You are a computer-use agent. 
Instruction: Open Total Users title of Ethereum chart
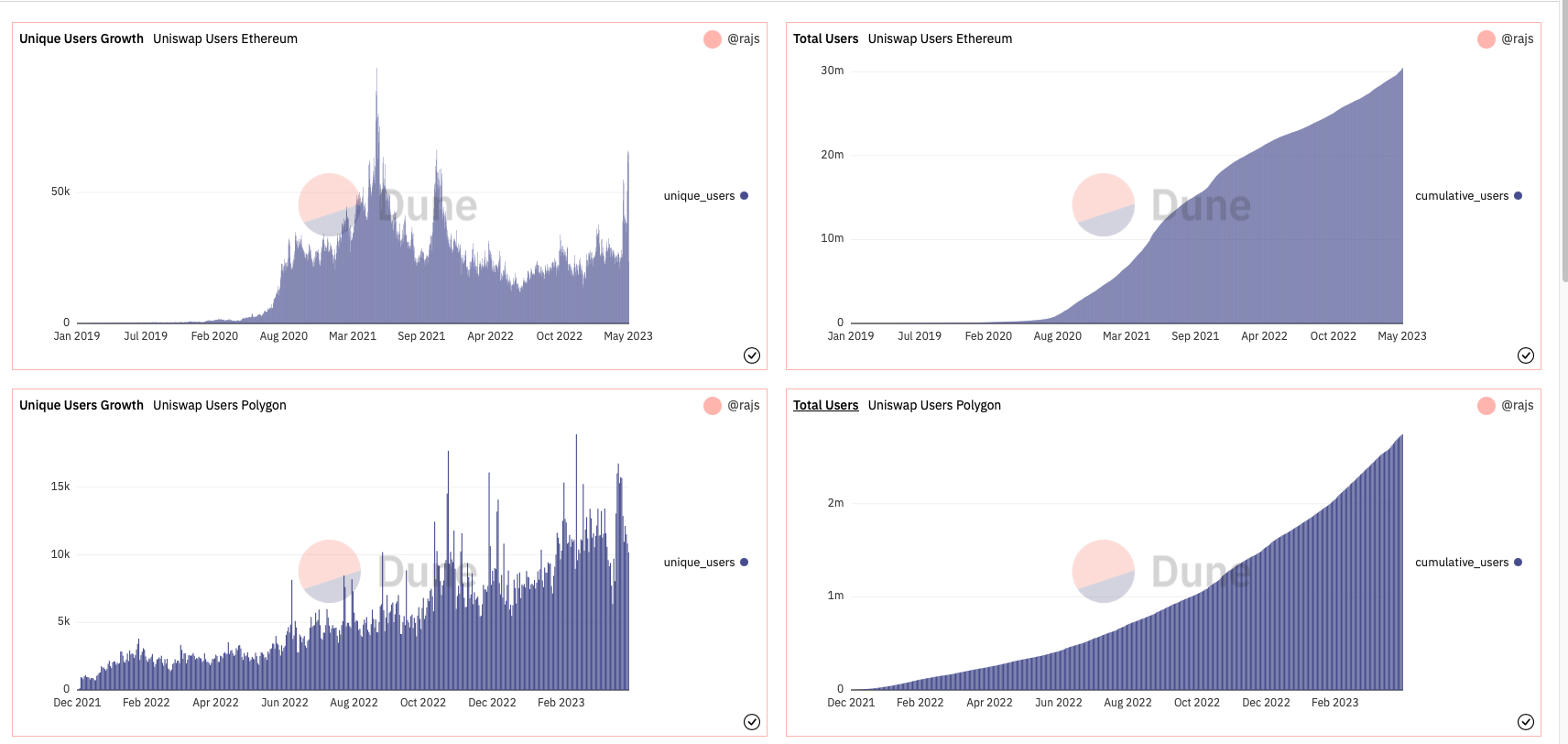[825, 38]
